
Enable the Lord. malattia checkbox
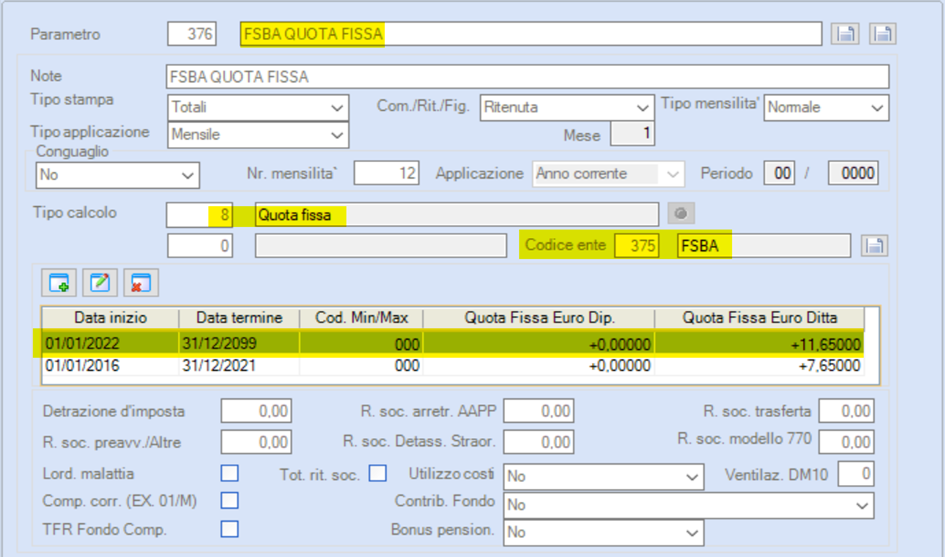pyautogui.click(x=230, y=473)
